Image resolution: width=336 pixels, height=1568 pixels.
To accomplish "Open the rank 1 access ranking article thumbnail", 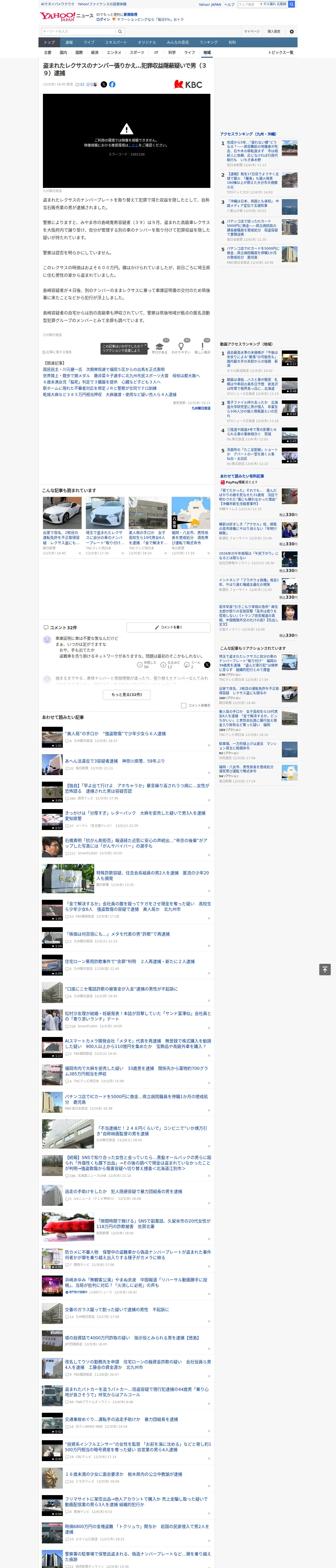I will [x=290, y=148].
